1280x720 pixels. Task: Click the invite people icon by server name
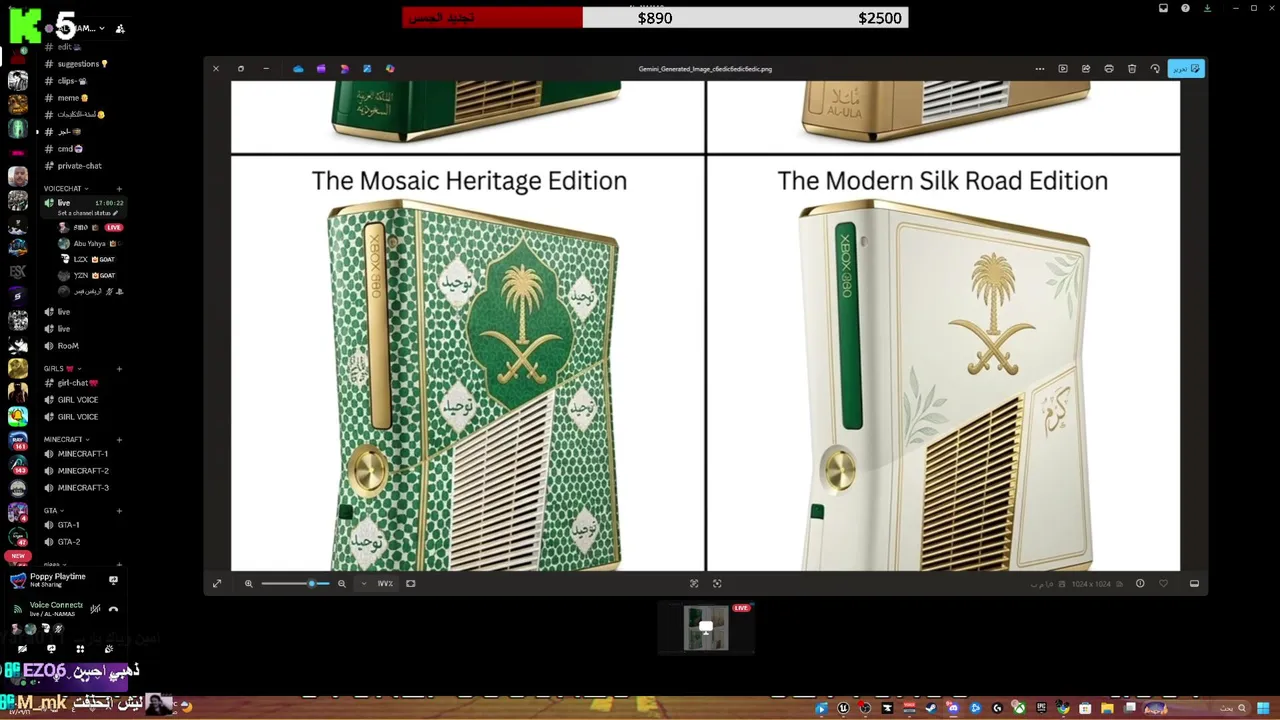[120, 29]
